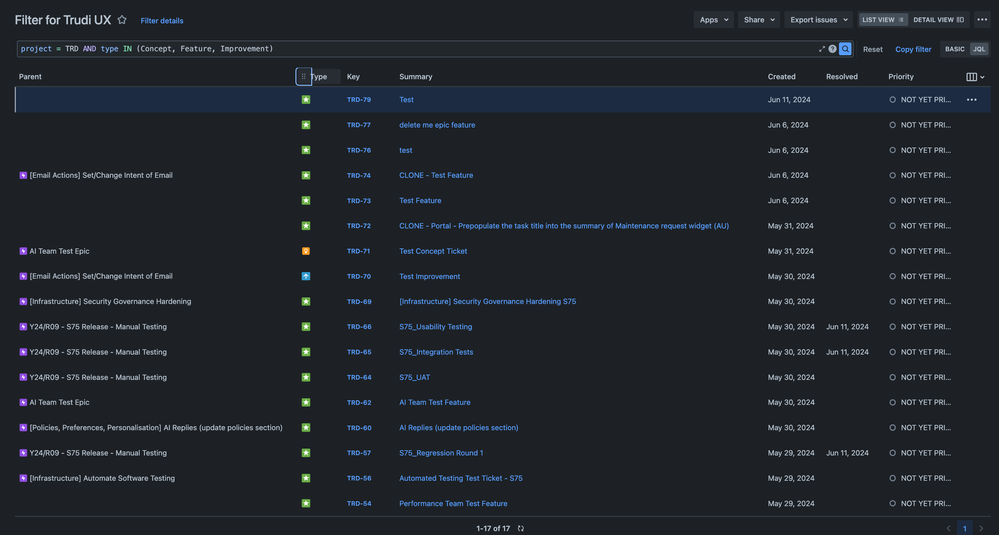Click the Feature type icon for TRD-62
This screenshot has height=535, width=999.
[x=306, y=403]
